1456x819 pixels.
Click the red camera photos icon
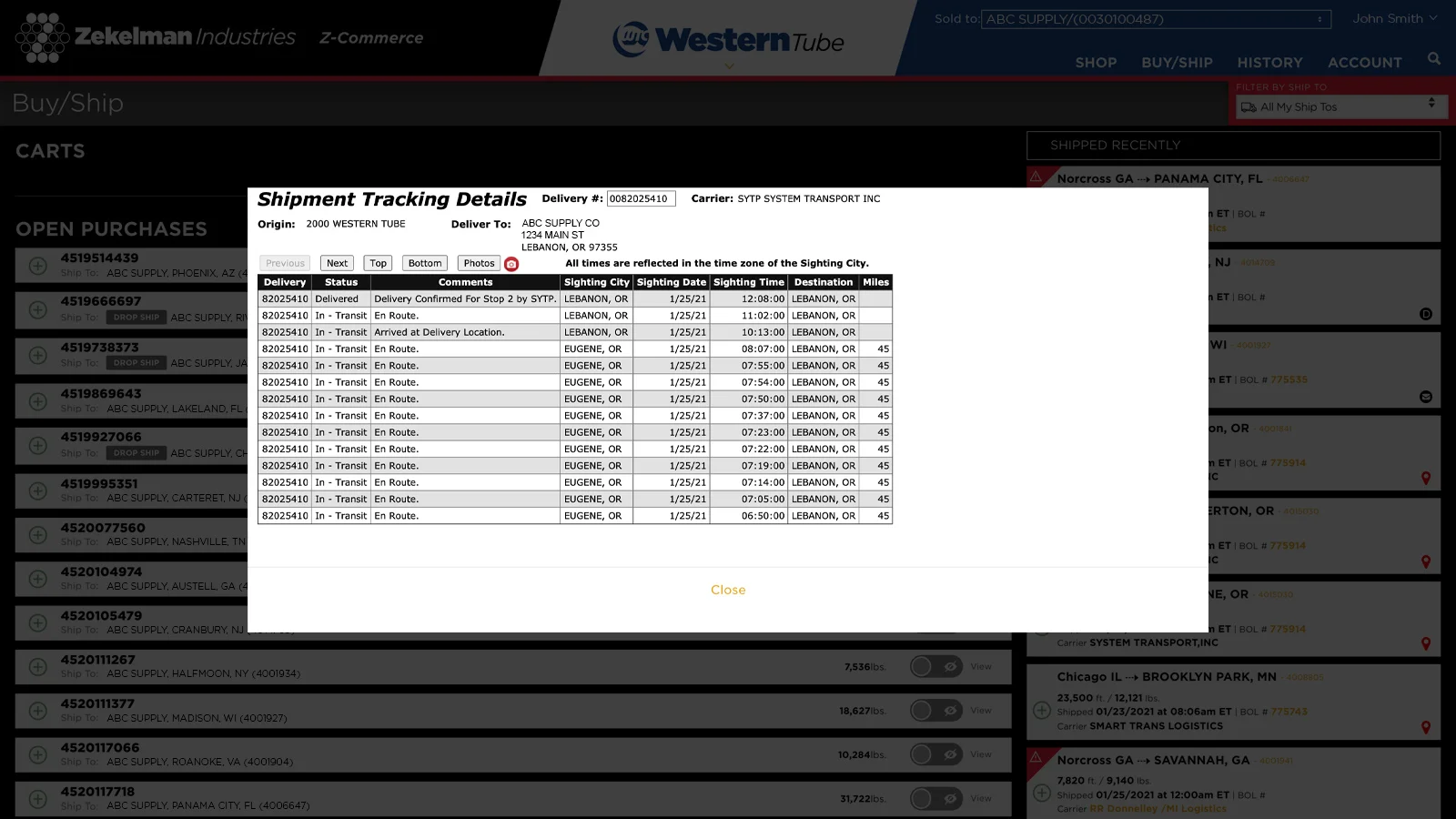[x=511, y=264]
